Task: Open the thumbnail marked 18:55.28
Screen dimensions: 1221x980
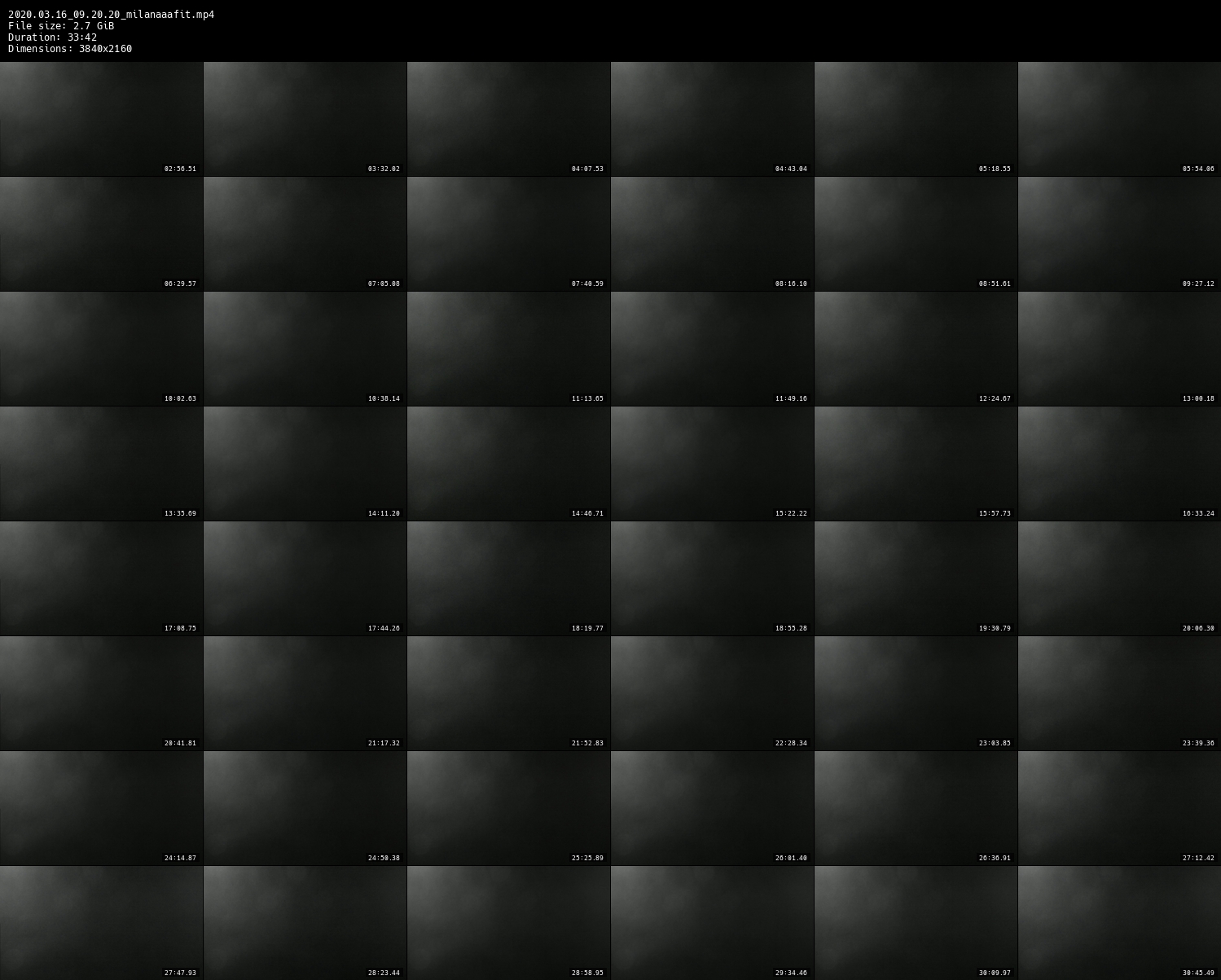Action: click(712, 578)
